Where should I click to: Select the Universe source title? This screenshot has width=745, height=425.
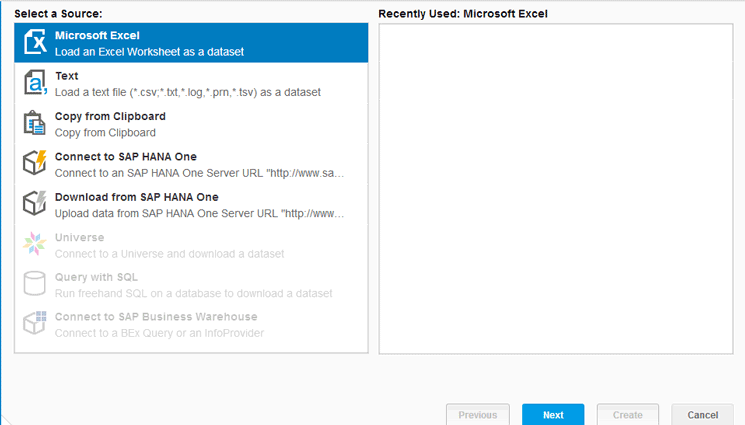[79, 237]
